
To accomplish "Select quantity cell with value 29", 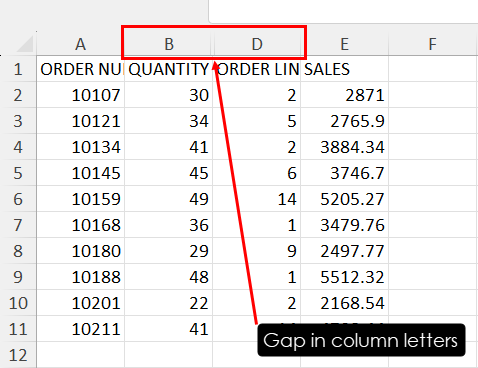I will click(x=169, y=251).
